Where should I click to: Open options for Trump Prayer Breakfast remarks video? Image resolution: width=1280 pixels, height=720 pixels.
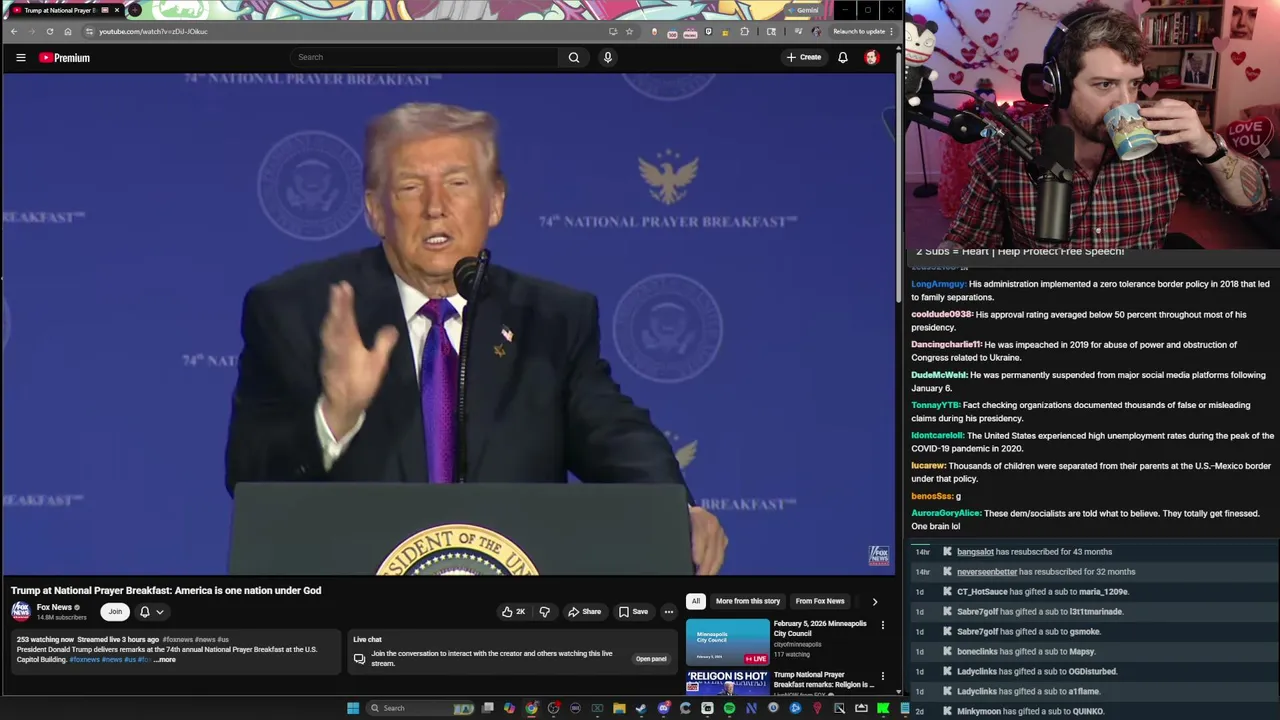tap(882, 677)
